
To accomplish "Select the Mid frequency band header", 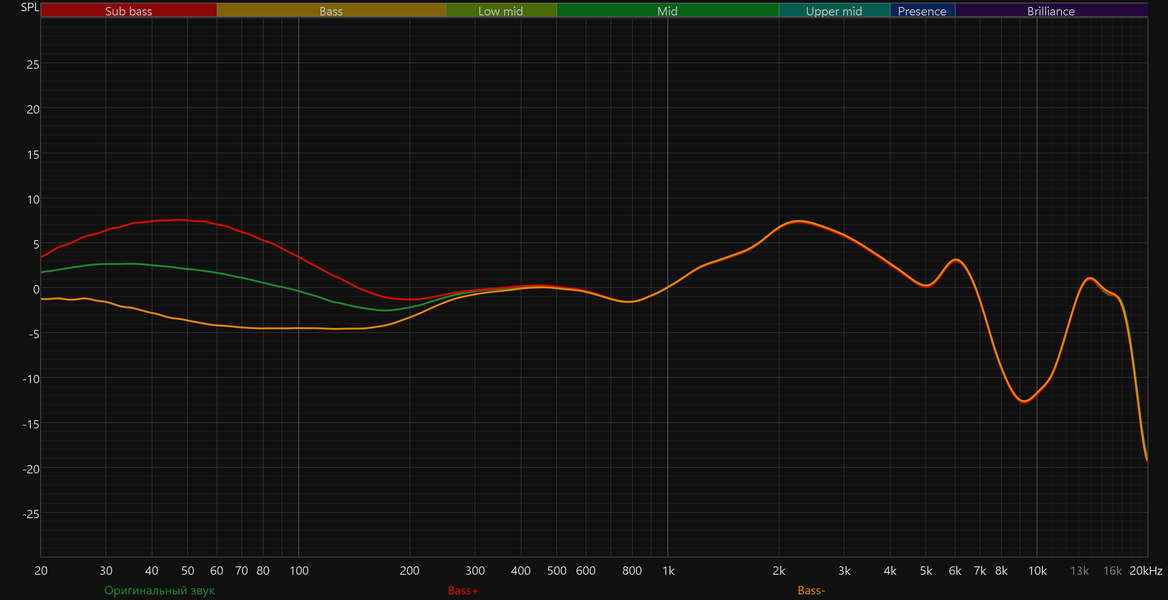I will (667, 11).
